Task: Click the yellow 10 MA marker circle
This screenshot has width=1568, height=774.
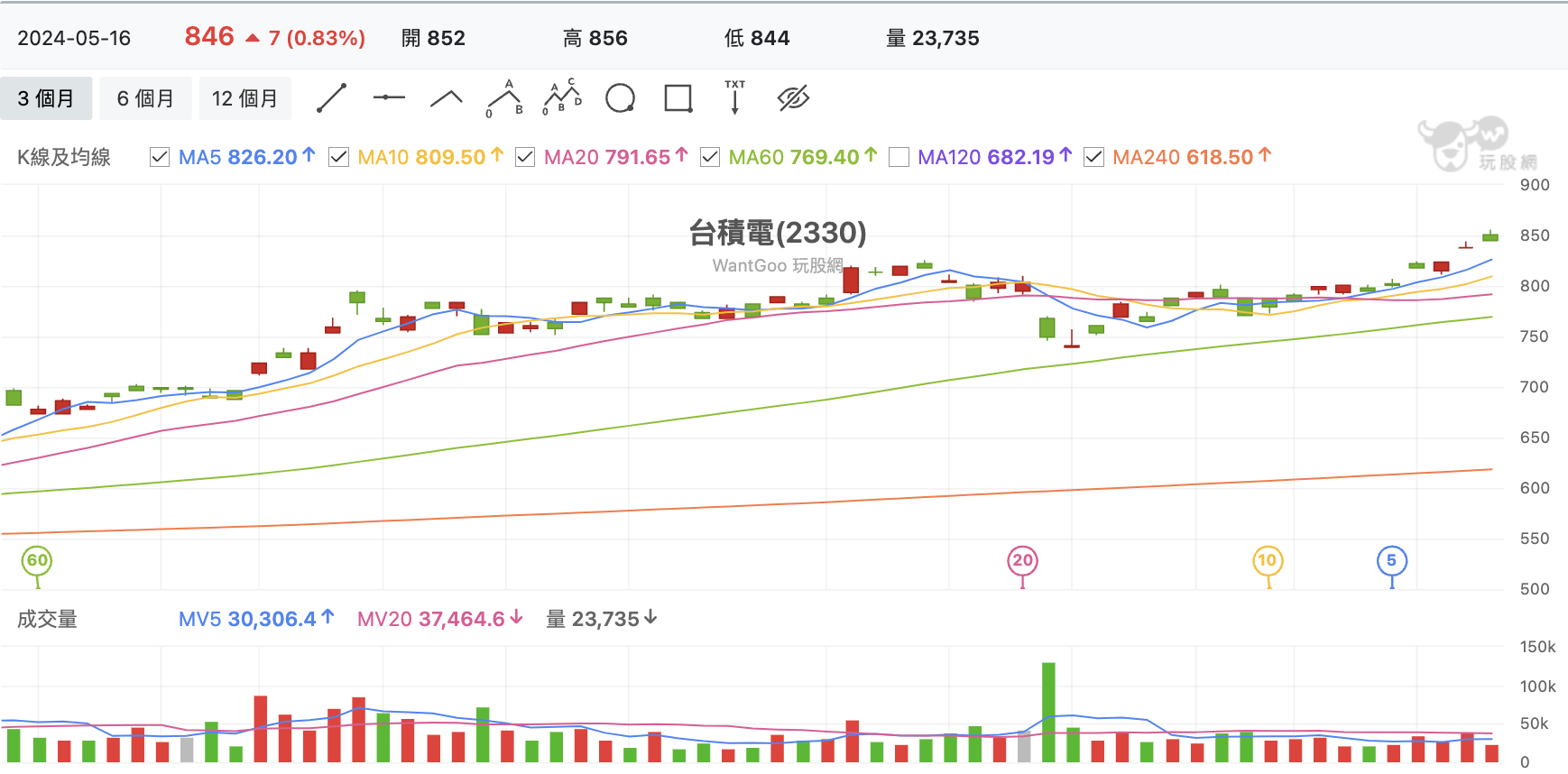Action: pos(1268,560)
